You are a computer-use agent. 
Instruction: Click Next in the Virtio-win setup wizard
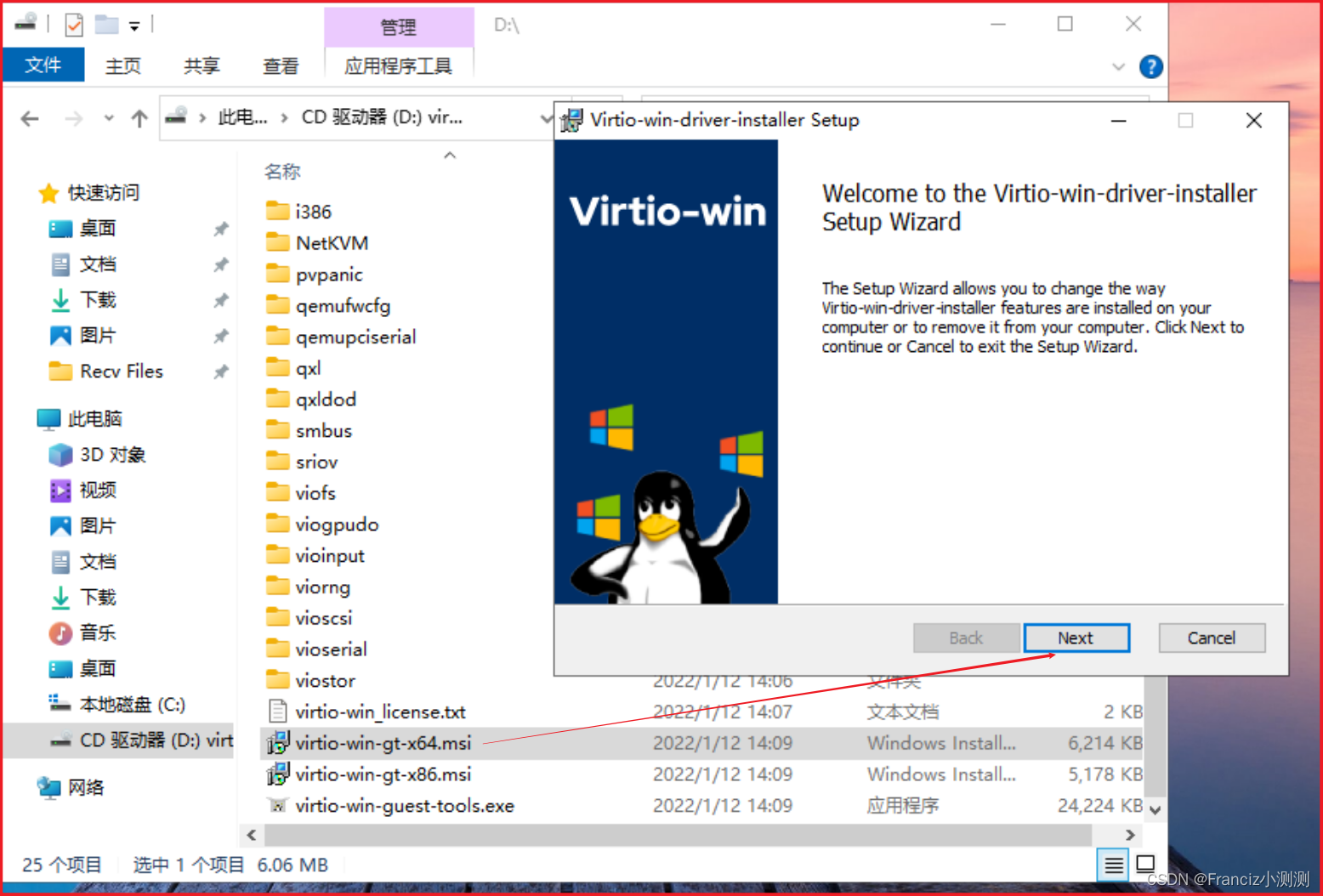click(1076, 638)
